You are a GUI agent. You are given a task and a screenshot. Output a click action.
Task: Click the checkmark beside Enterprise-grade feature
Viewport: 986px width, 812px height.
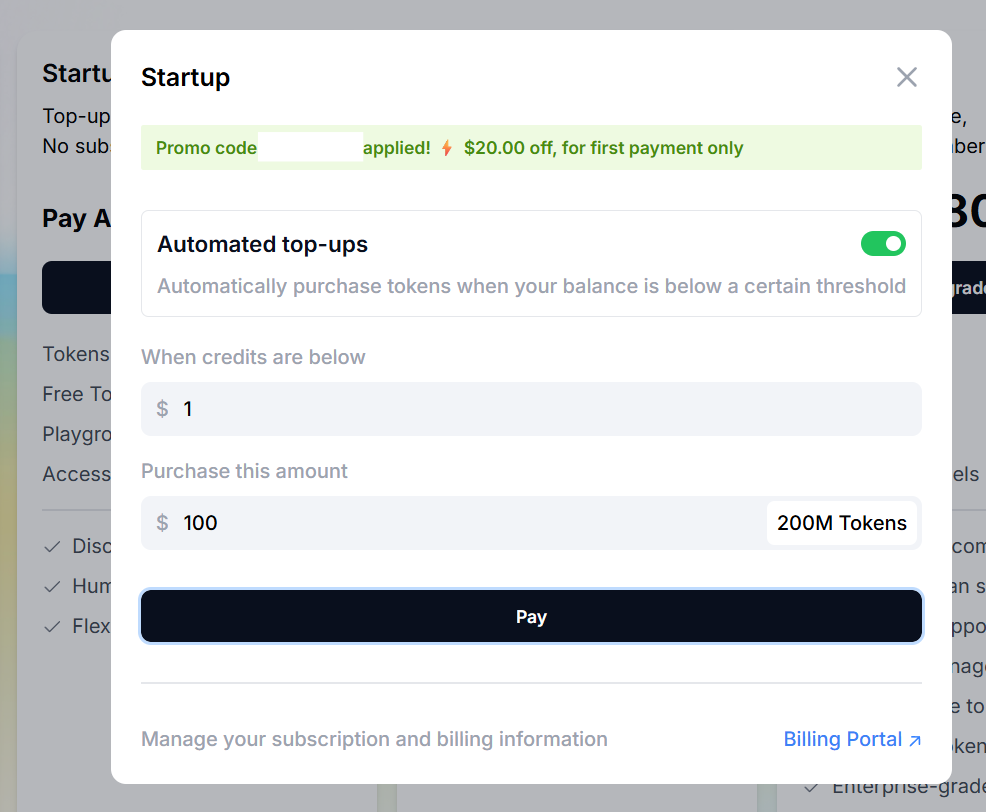click(811, 787)
